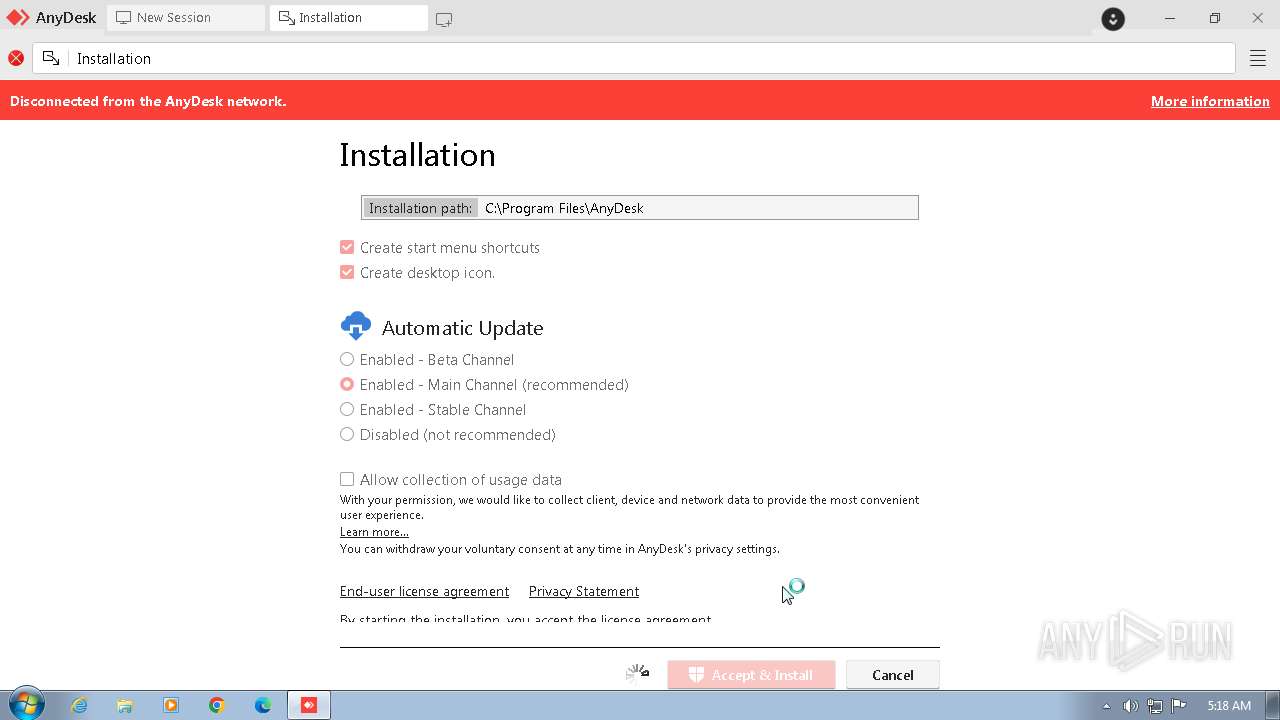
Task: Open the More information link
Action: tap(1210, 101)
